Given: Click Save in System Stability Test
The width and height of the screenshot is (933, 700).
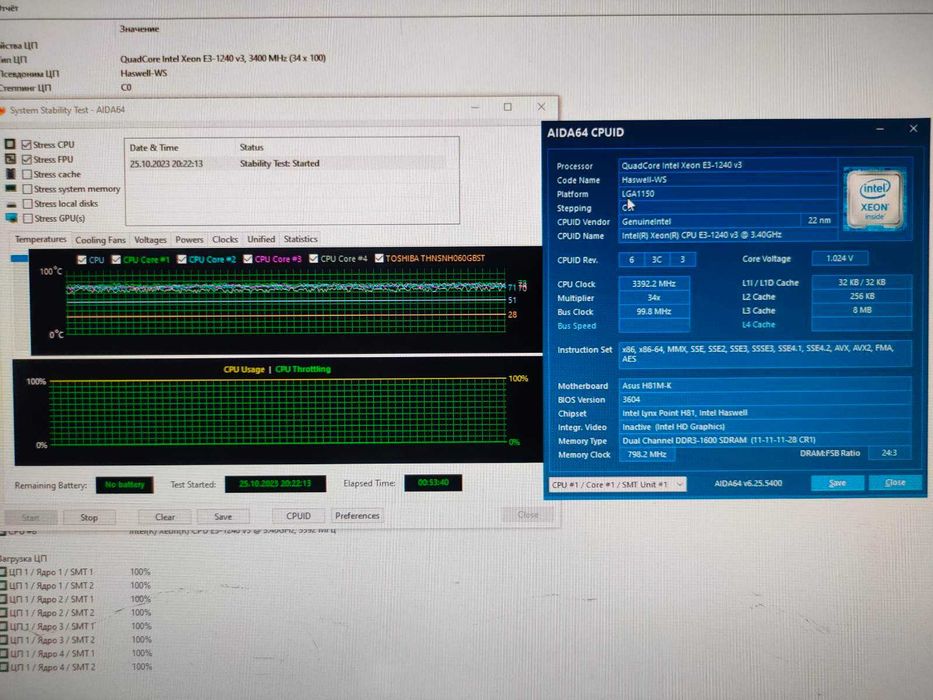Looking at the screenshot, I should (223, 516).
